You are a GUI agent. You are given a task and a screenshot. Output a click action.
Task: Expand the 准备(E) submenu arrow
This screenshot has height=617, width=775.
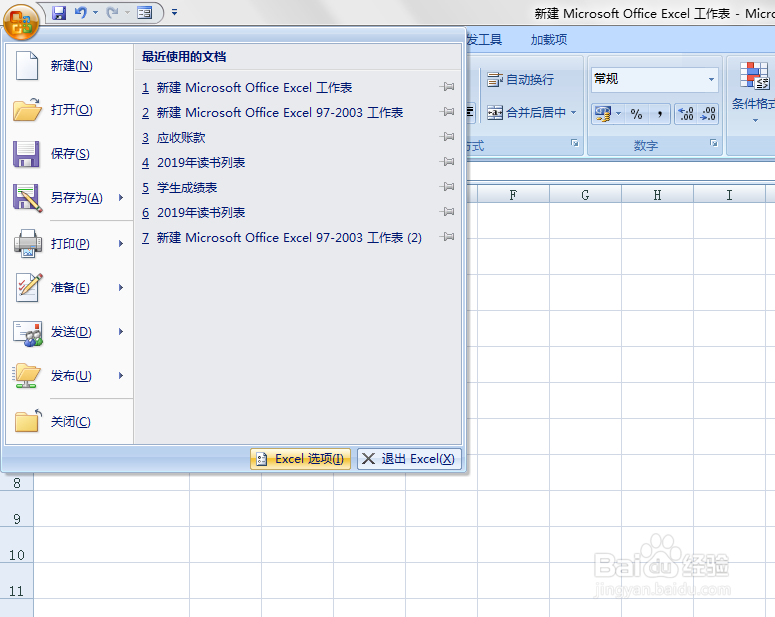[121, 288]
